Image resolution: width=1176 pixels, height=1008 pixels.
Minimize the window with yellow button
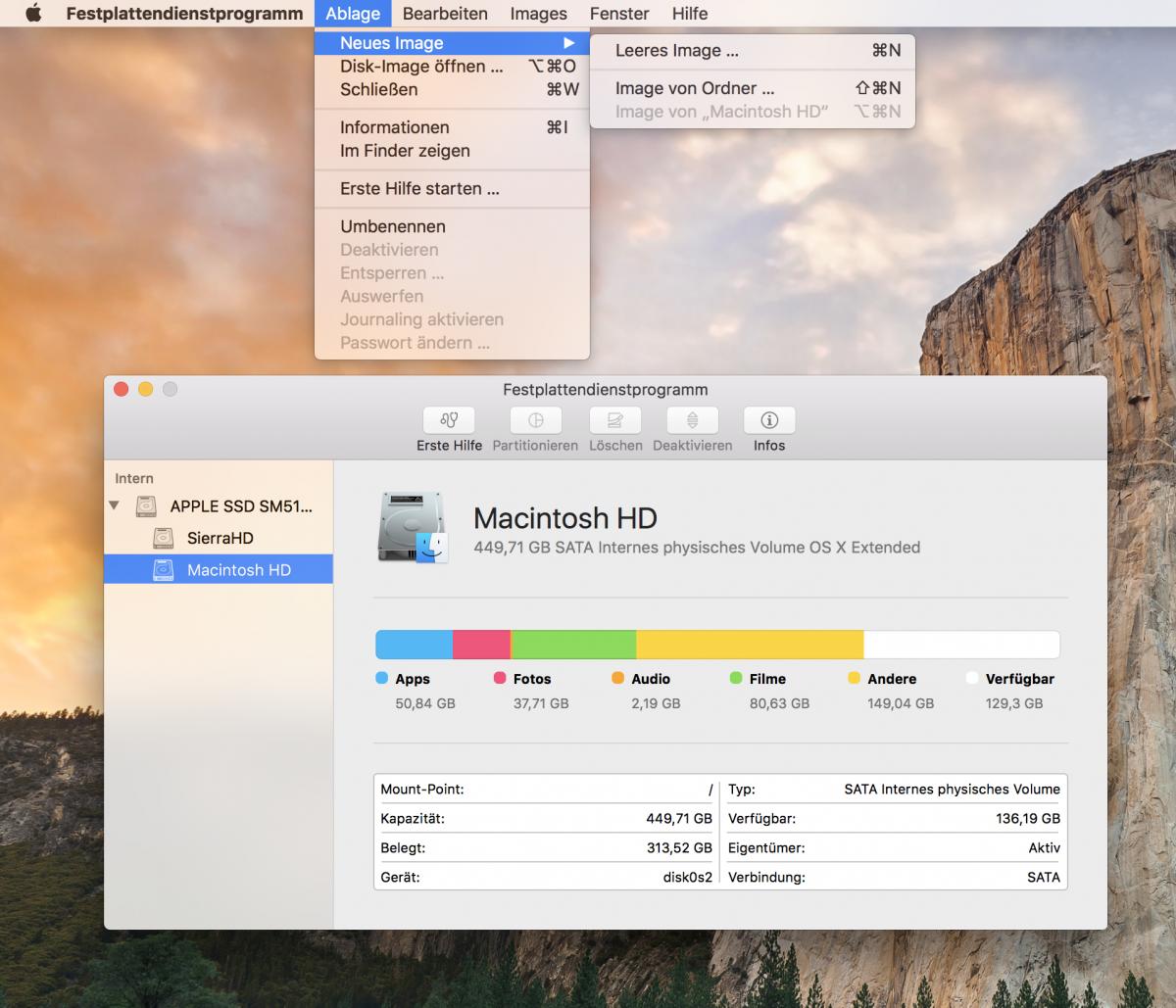[x=145, y=389]
